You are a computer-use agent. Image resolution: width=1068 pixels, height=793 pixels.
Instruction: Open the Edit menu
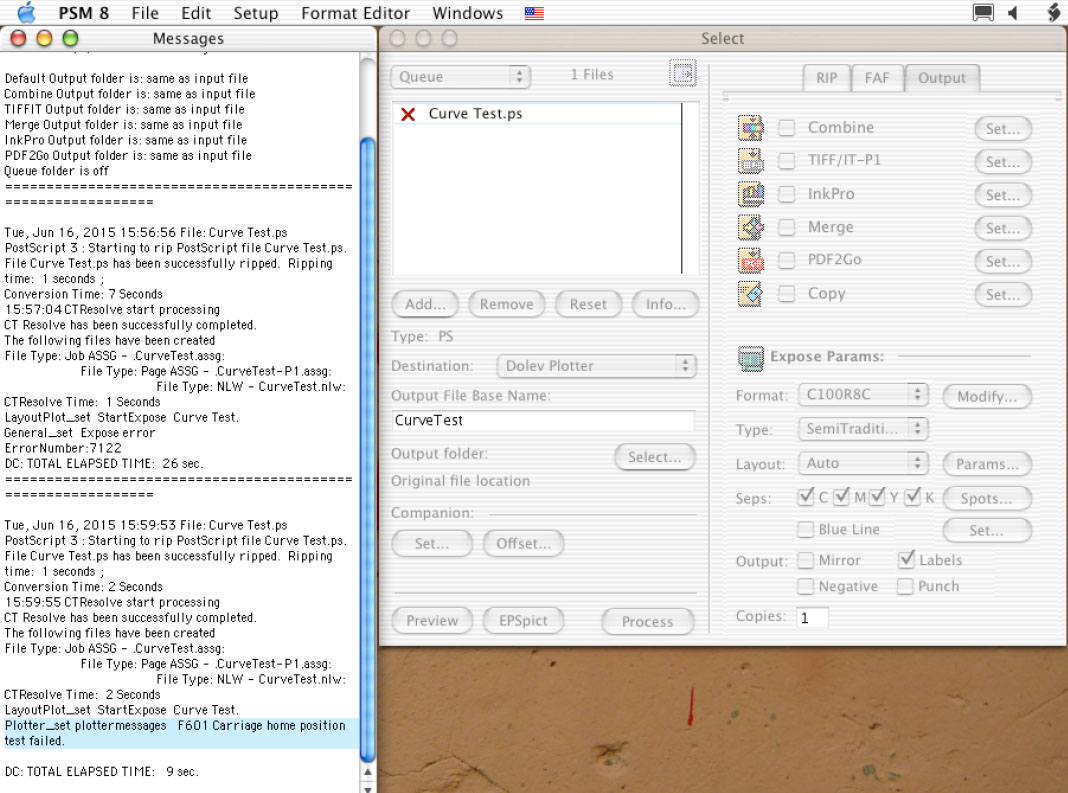196,13
